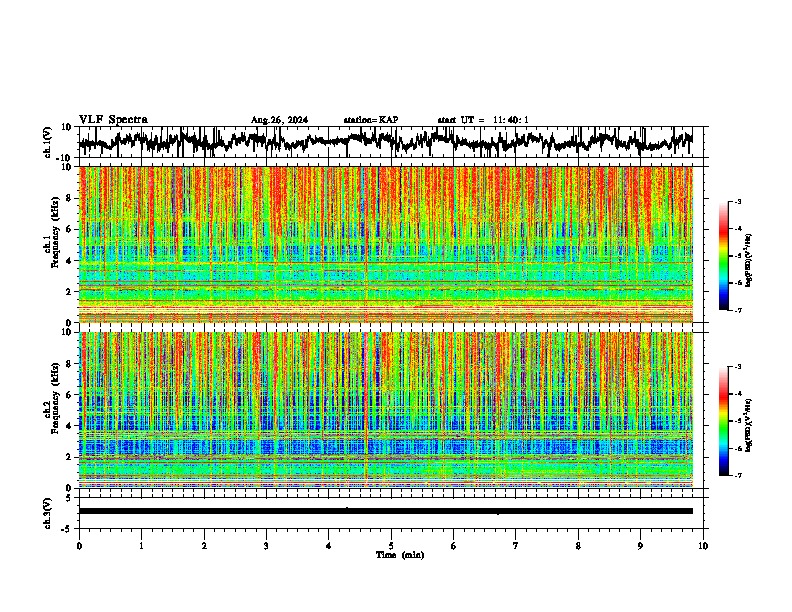
Task: Click the ch.2 frequency axis tick "4"
Action: click(70, 426)
